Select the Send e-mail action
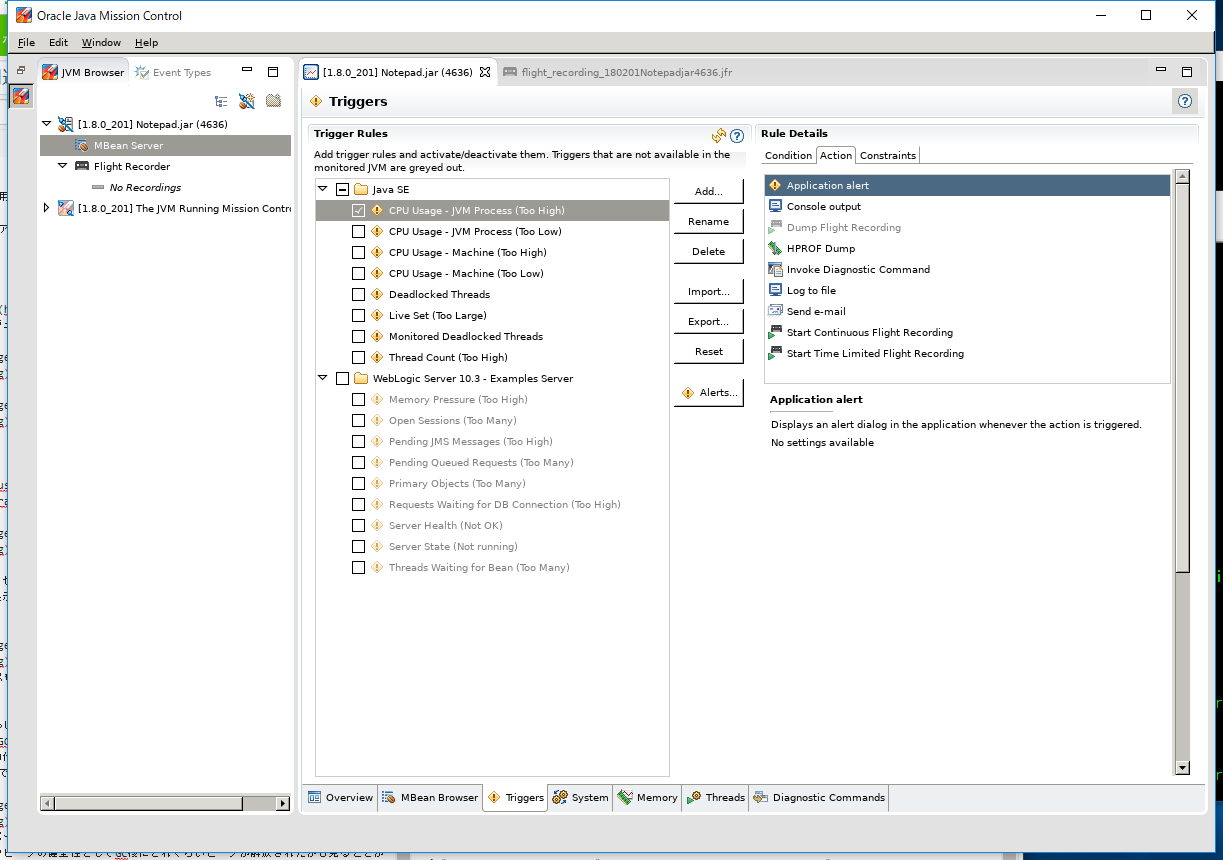Image resolution: width=1223 pixels, height=860 pixels. 815,311
